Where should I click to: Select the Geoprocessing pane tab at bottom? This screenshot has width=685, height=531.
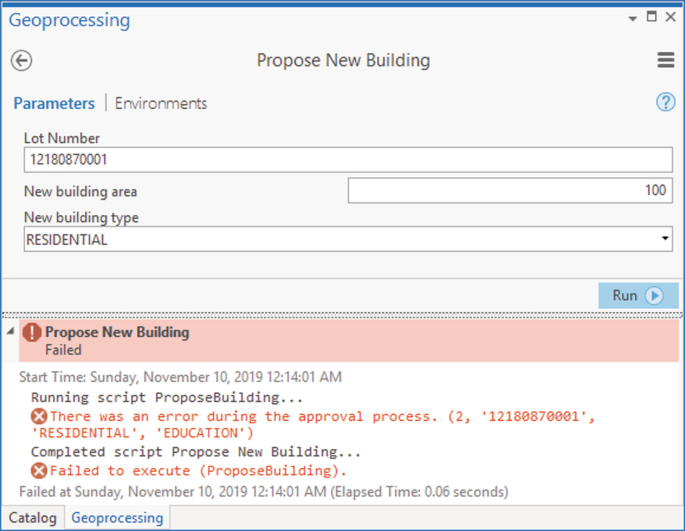pos(117,518)
